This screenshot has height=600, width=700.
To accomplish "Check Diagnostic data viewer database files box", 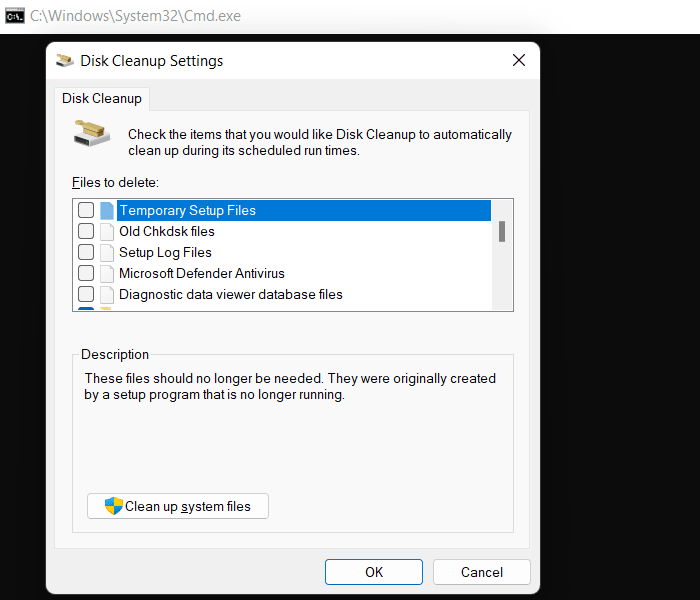I will tap(86, 295).
